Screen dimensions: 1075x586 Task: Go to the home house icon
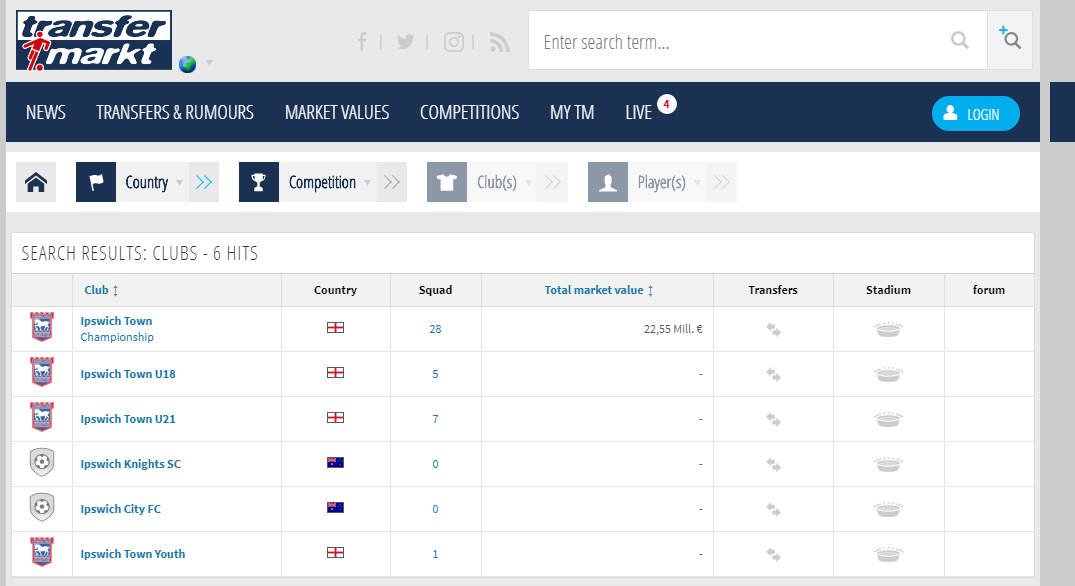(36, 182)
